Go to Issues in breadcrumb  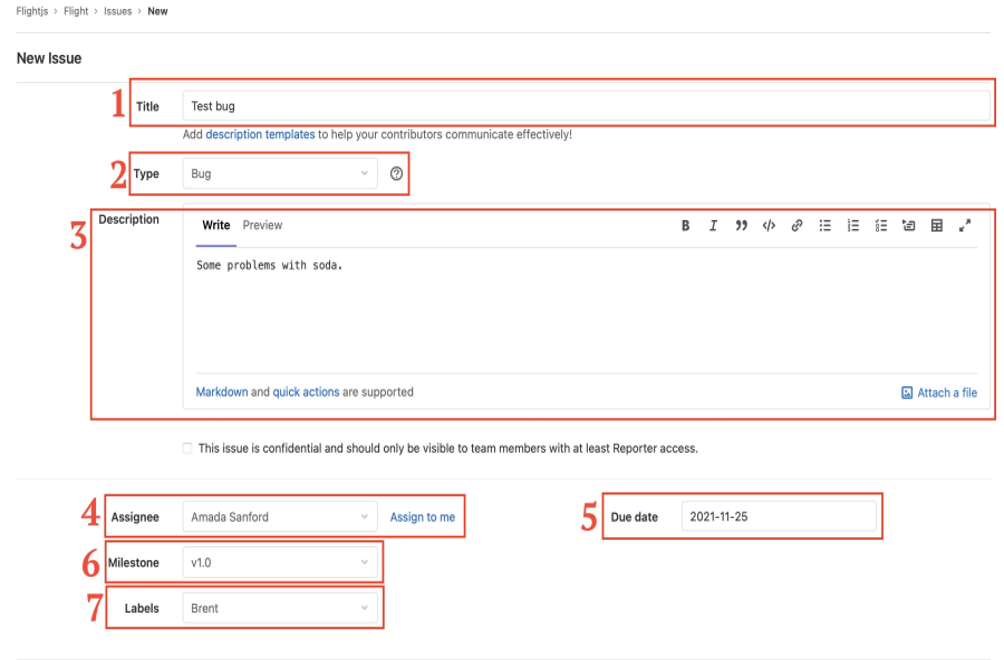click(118, 11)
